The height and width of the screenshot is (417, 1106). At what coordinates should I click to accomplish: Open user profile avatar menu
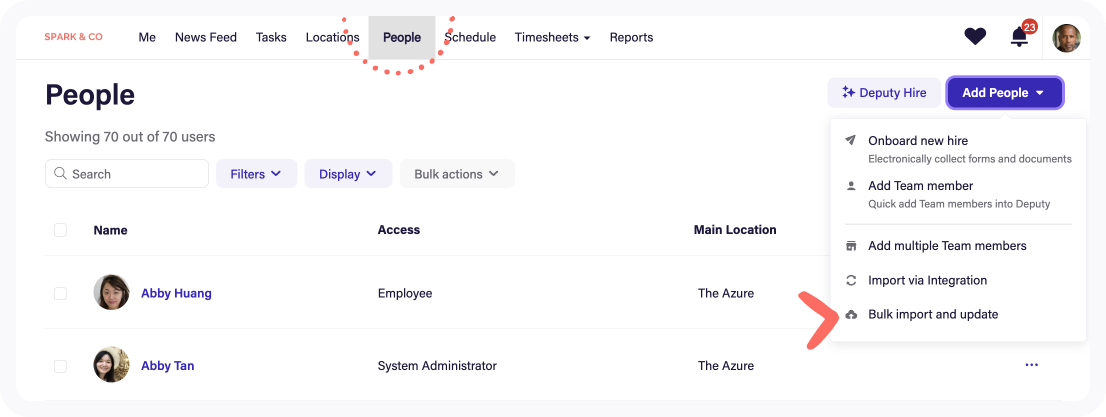pyautogui.click(x=1066, y=38)
